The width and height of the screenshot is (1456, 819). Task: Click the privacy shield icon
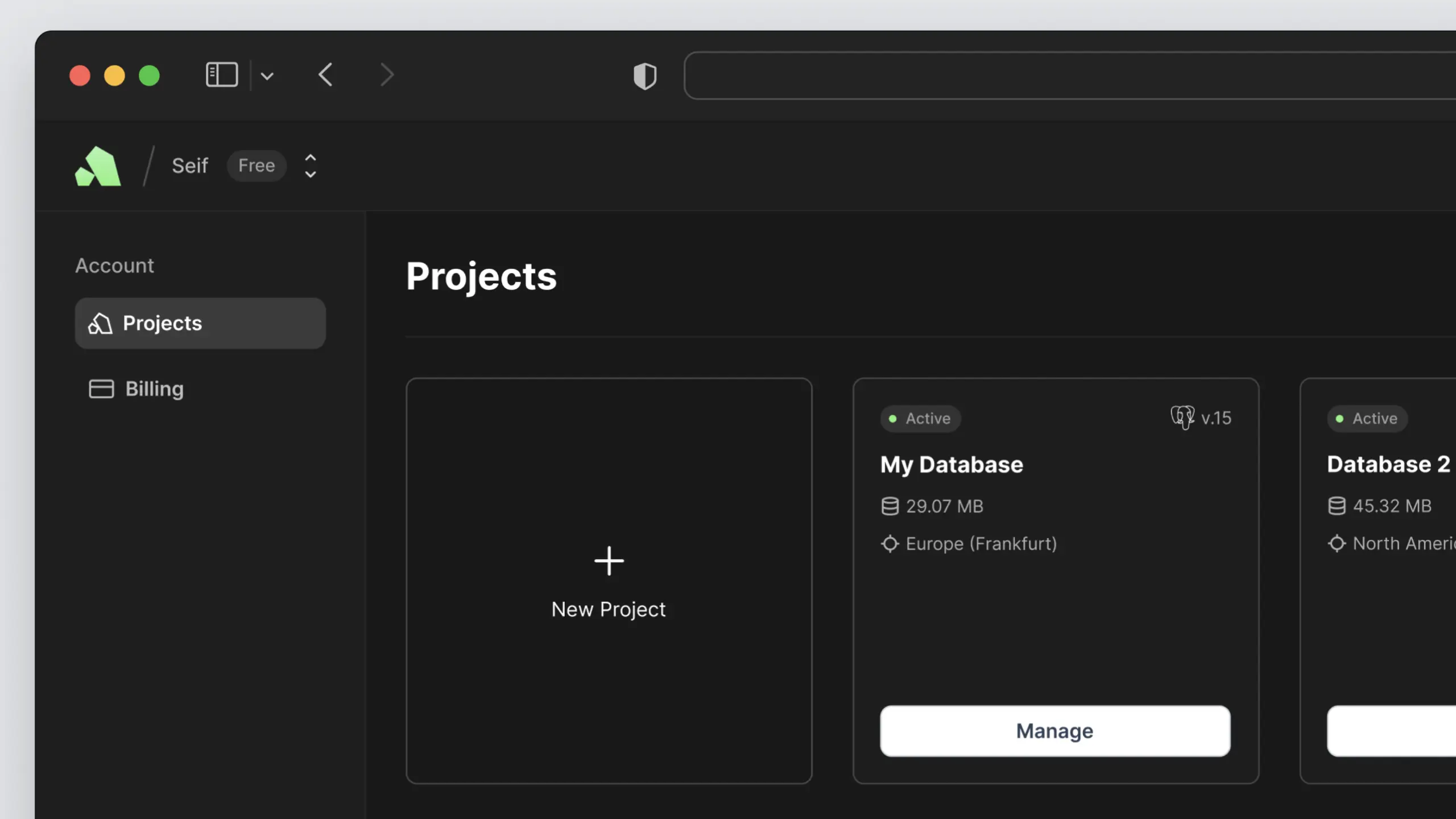click(644, 76)
